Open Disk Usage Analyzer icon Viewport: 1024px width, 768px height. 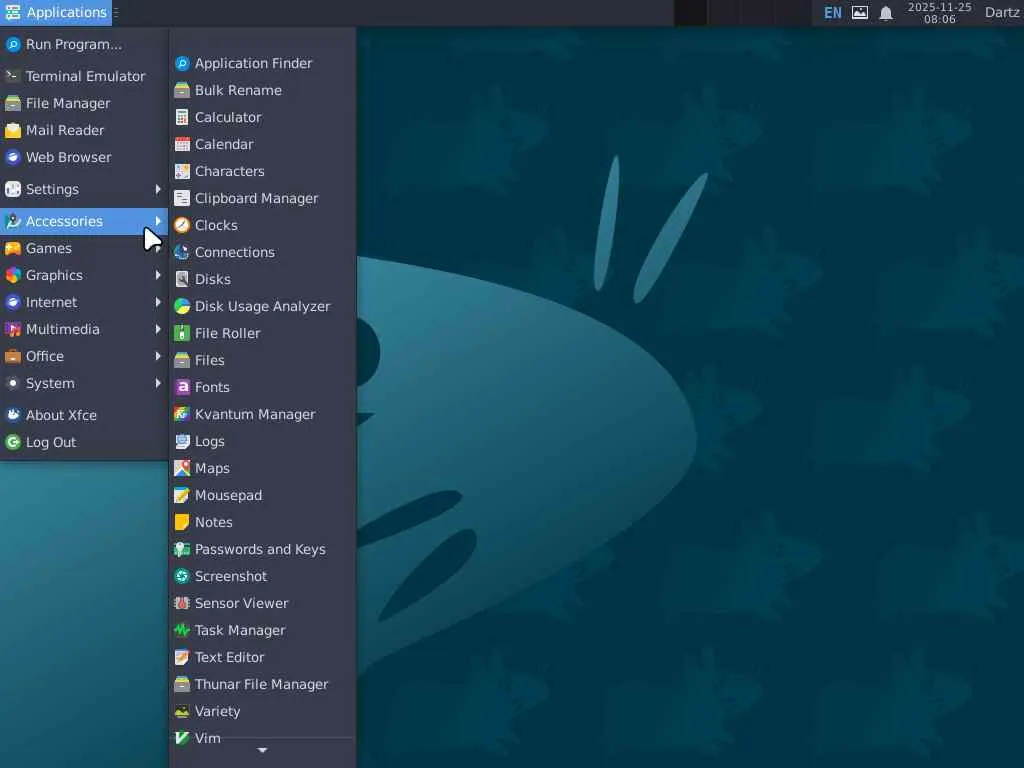(182, 306)
